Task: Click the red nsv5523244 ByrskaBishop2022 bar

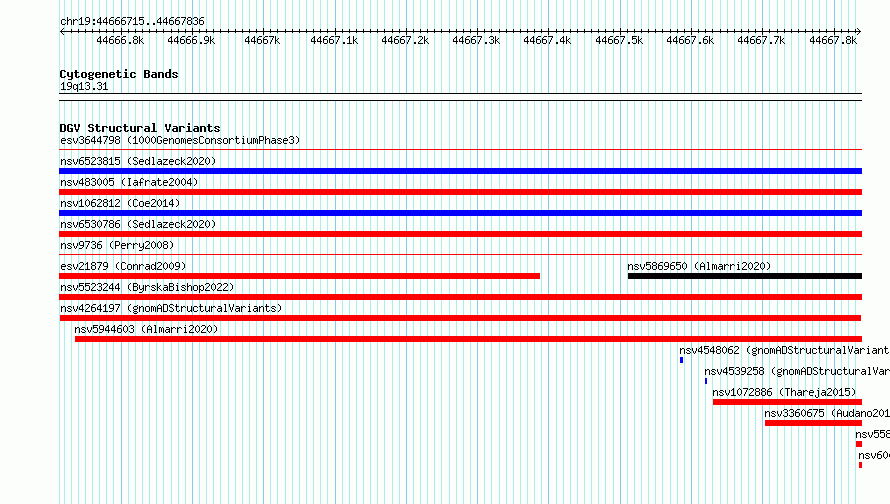Action: (x=460, y=297)
